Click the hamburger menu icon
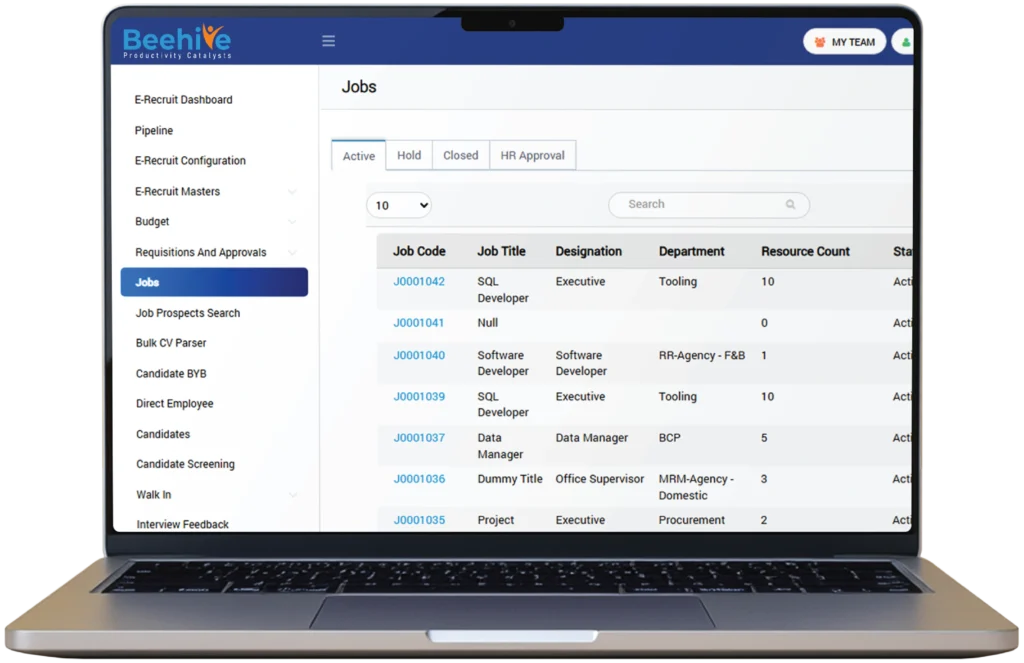 [x=328, y=41]
